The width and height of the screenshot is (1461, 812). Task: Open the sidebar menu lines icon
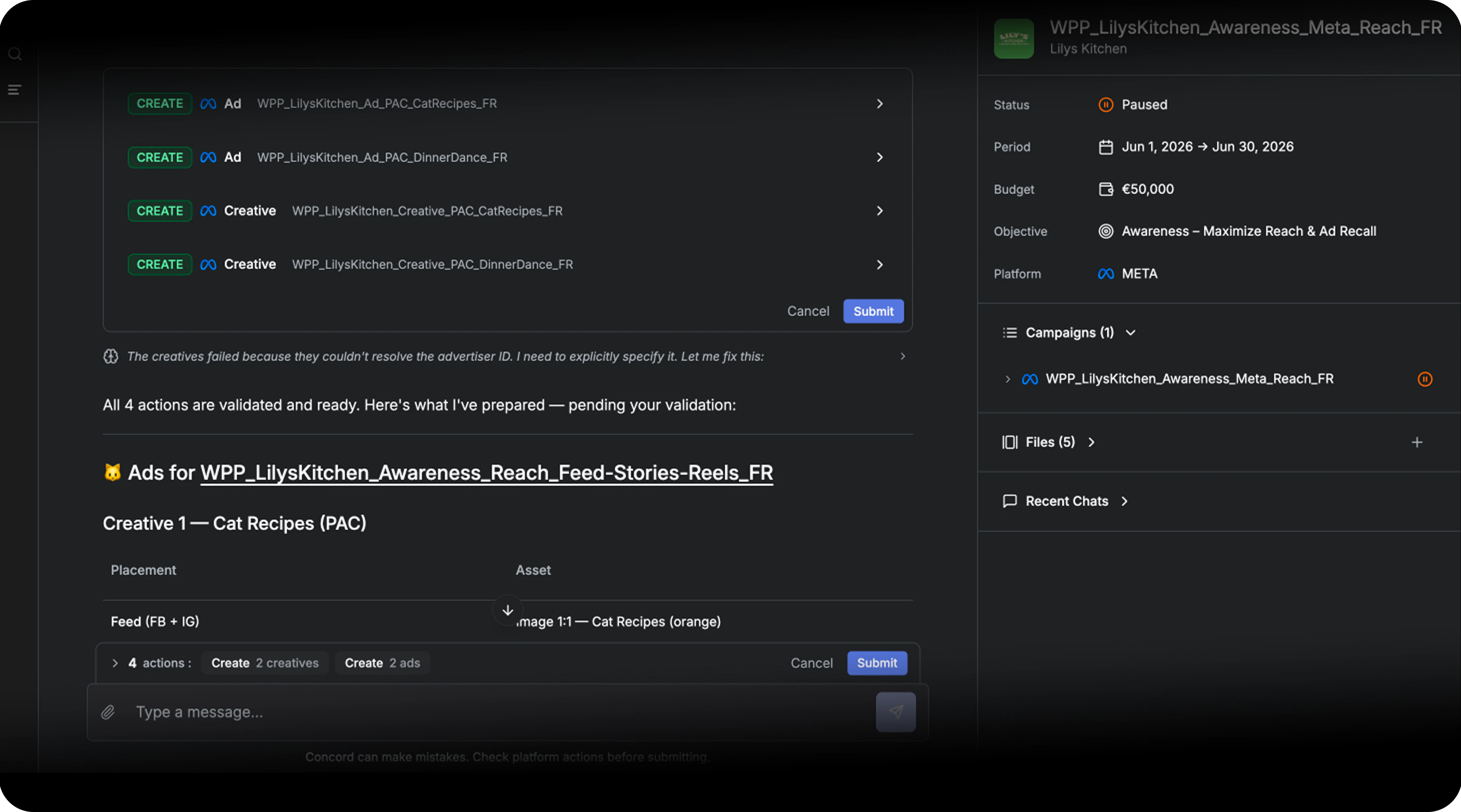point(15,90)
